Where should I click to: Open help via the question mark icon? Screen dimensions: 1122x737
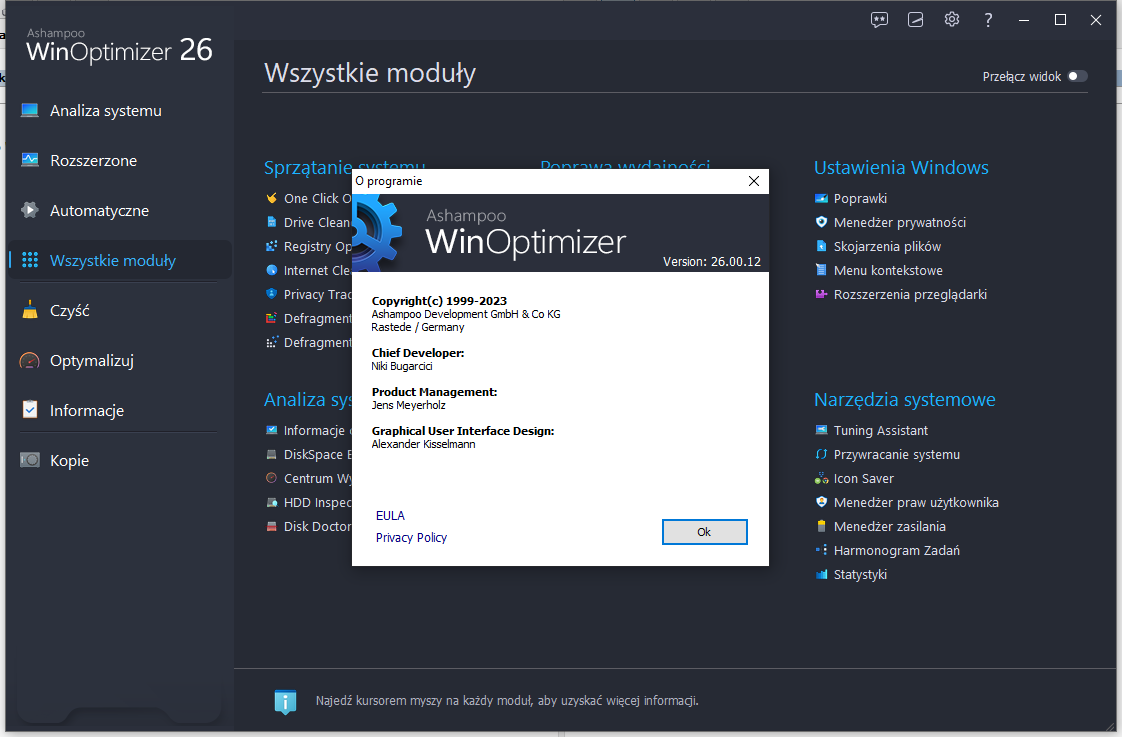coord(988,20)
